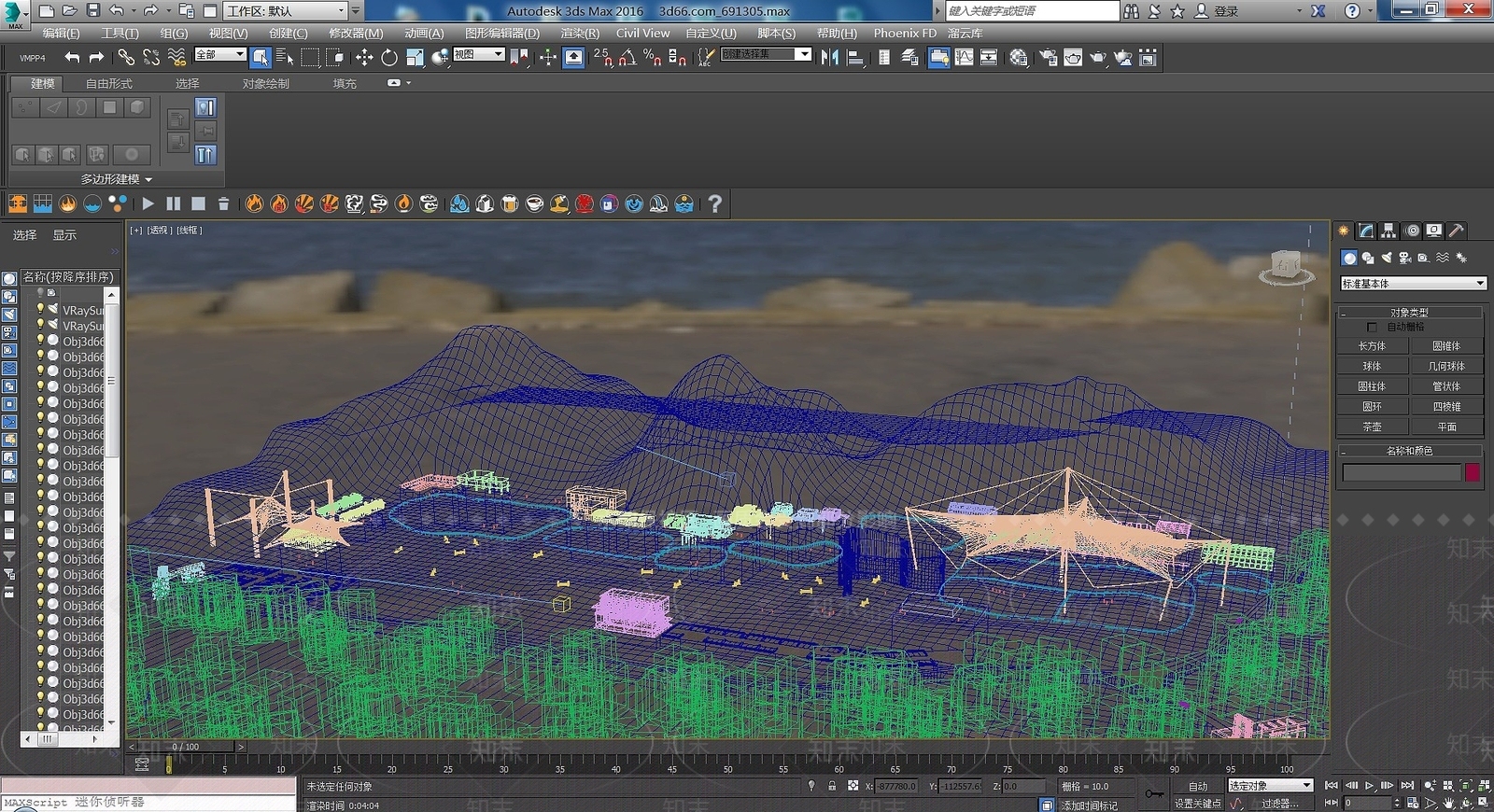Viewport: 1494px width, 812px height.
Task: Activate the Select Object tool
Action: 261,58
